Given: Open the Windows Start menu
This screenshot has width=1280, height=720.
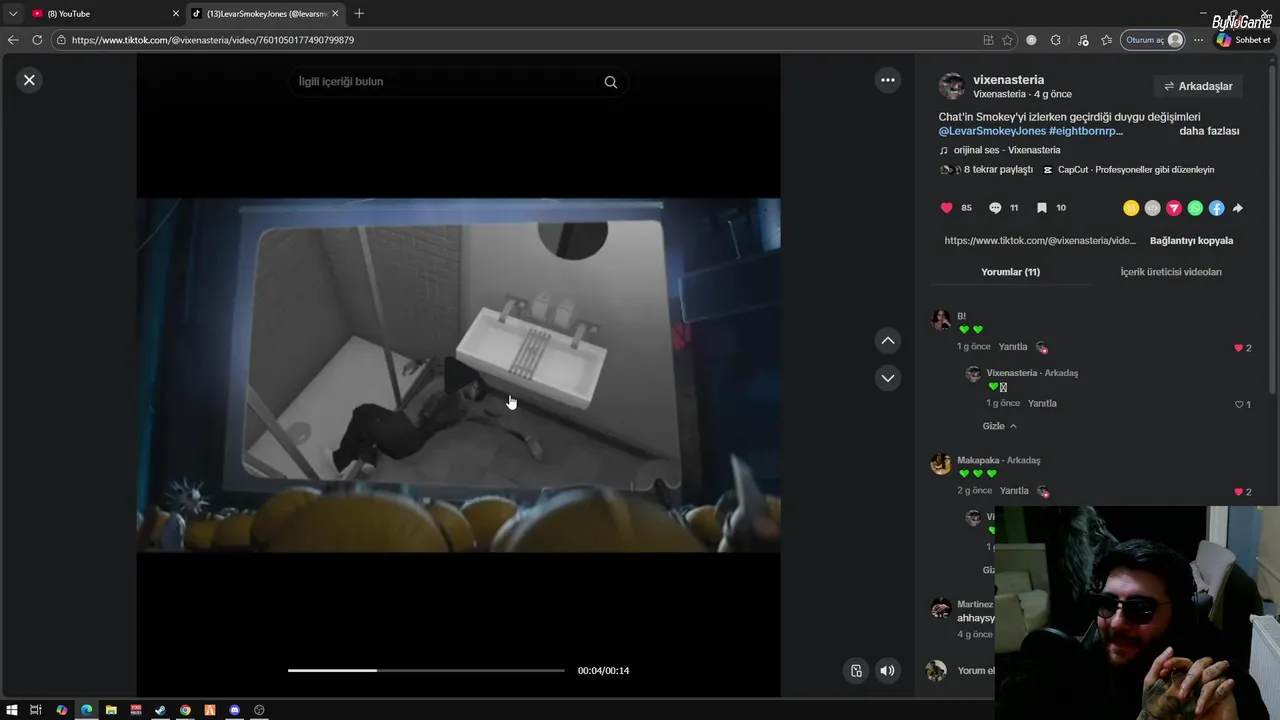Looking at the screenshot, I should pos(12,710).
